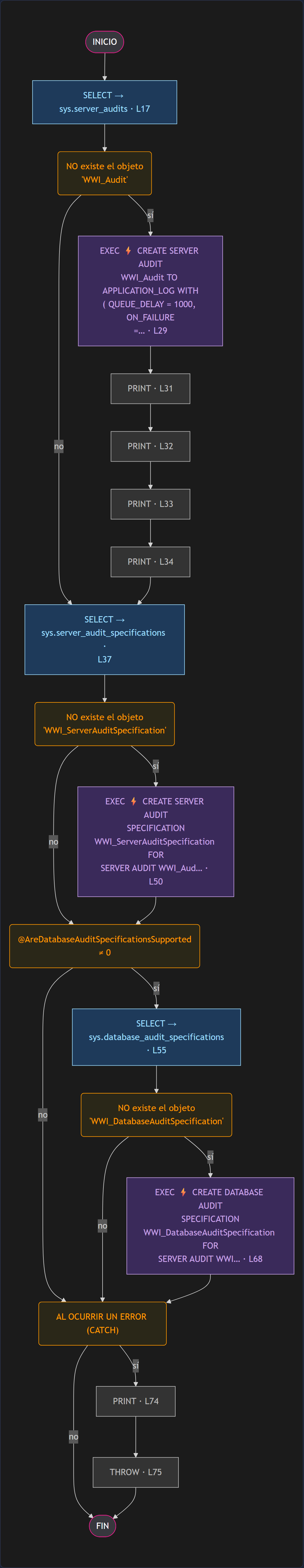Click the 'no' label left of PRINT · L32

[59, 446]
